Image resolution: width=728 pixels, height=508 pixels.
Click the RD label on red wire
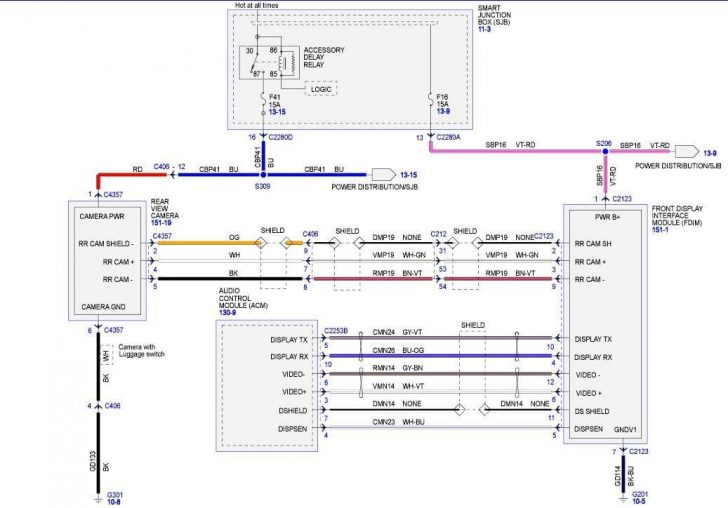(x=137, y=169)
